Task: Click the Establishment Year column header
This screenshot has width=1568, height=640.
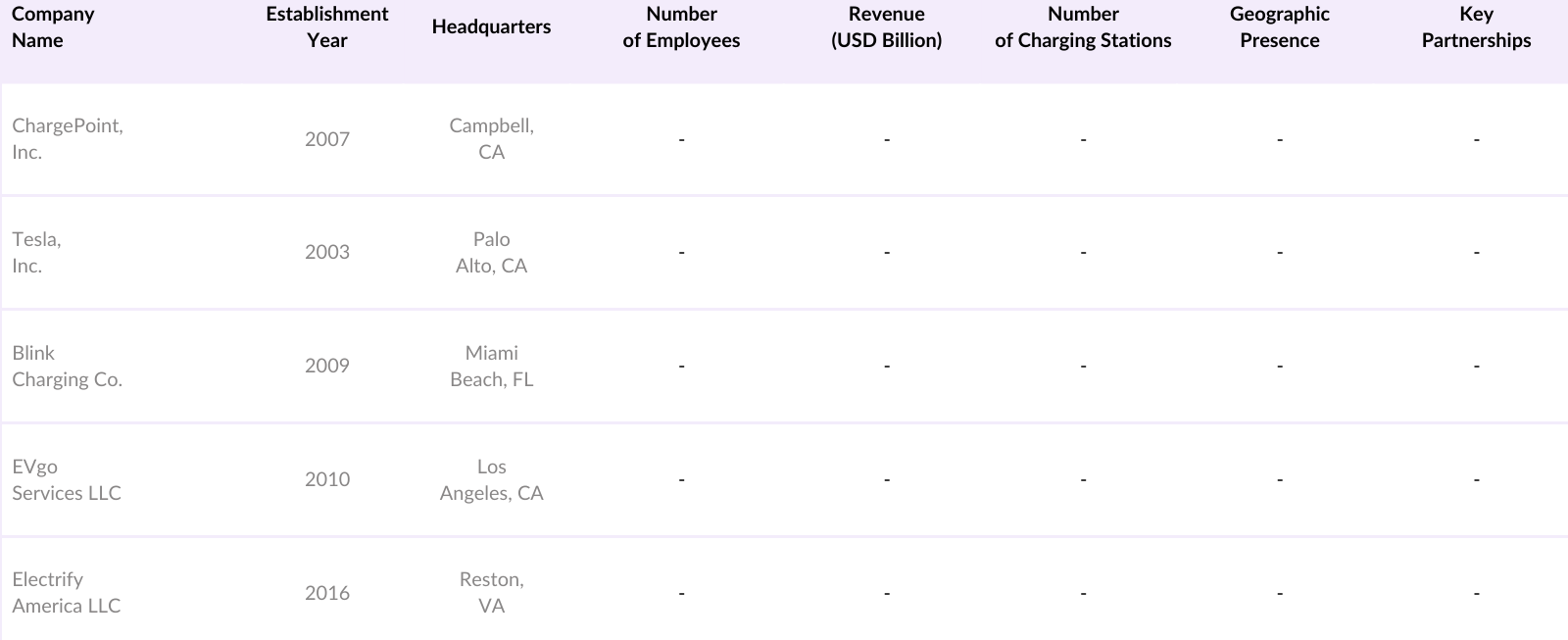Action: [327, 27]
